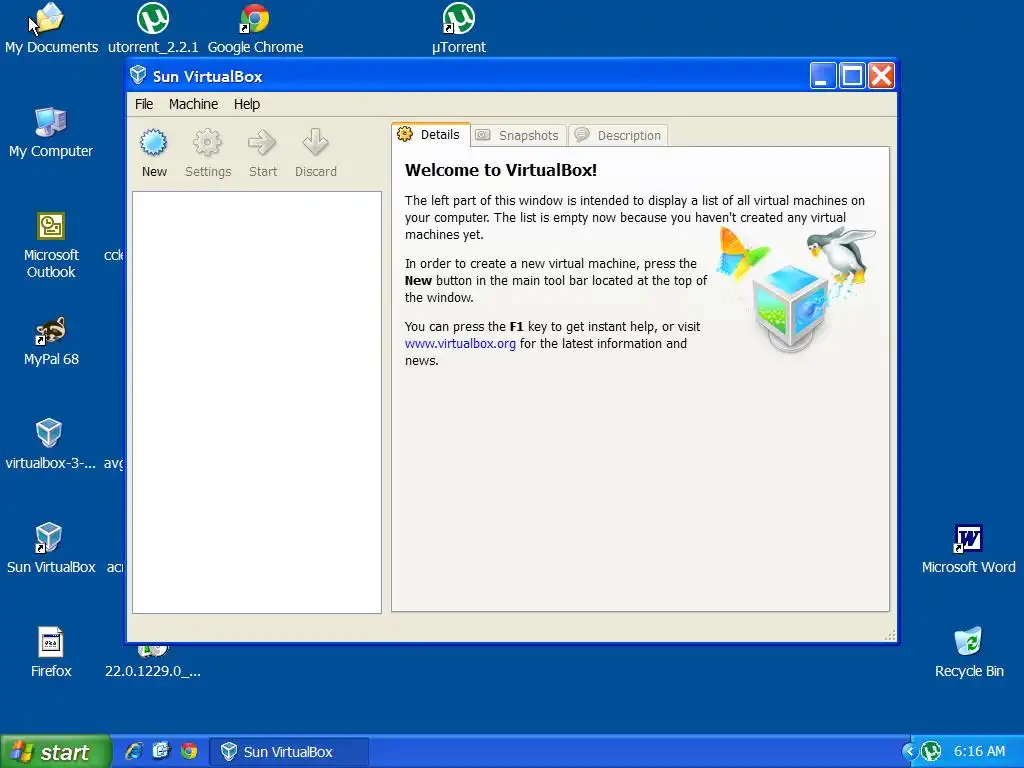Expand hidden system tray icons arrow

[909, 752]
